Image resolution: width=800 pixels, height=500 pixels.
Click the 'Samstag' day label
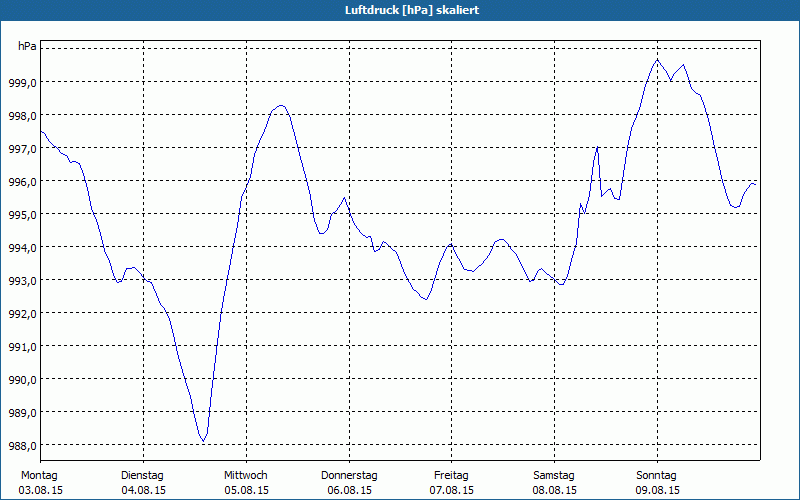click(x=554, y=476)
